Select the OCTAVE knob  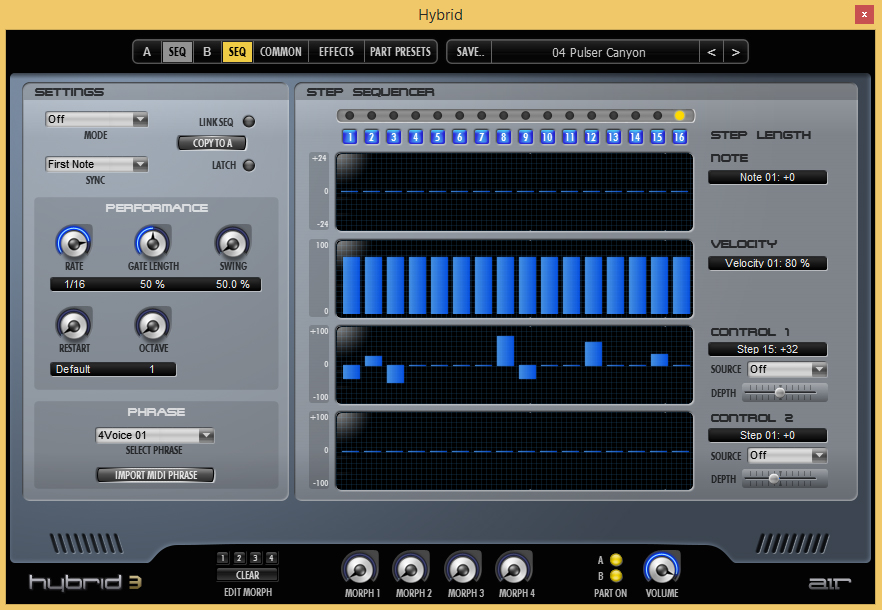152,325
